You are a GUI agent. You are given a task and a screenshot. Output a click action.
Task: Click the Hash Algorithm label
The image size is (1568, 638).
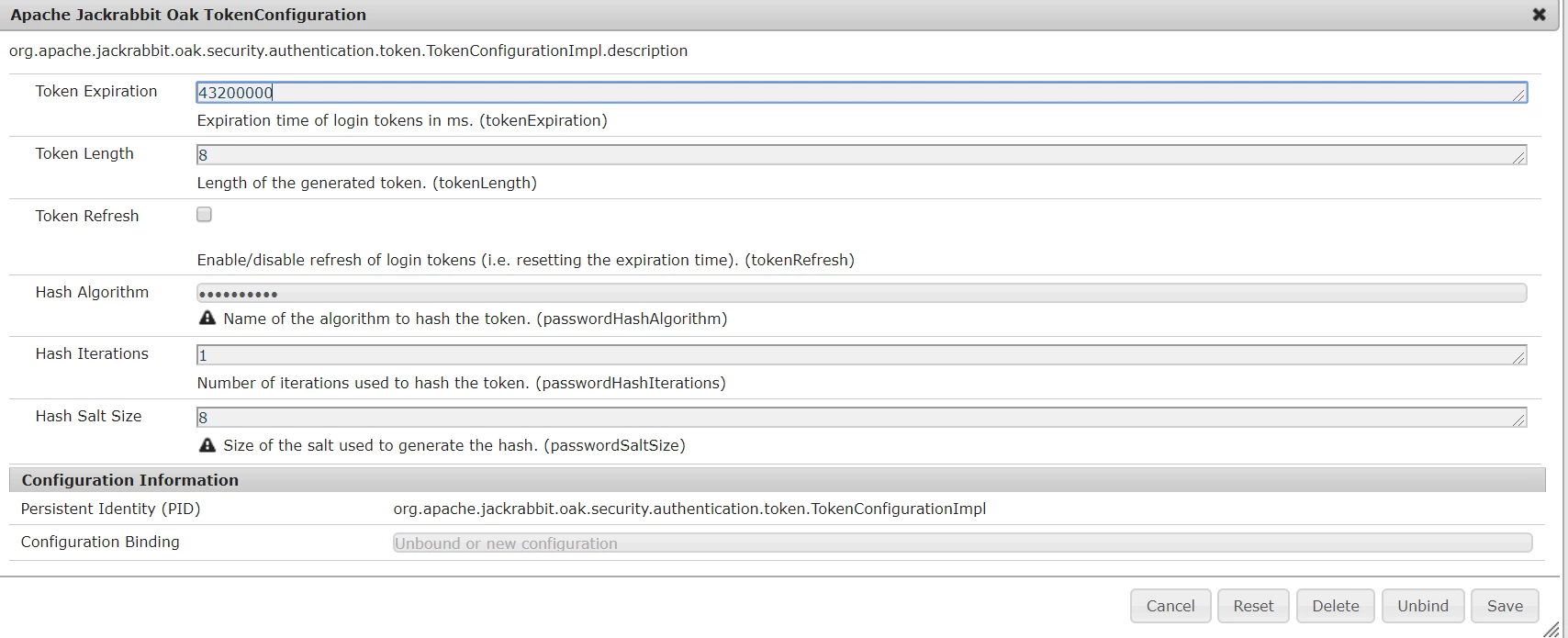[x=92, y=292]
